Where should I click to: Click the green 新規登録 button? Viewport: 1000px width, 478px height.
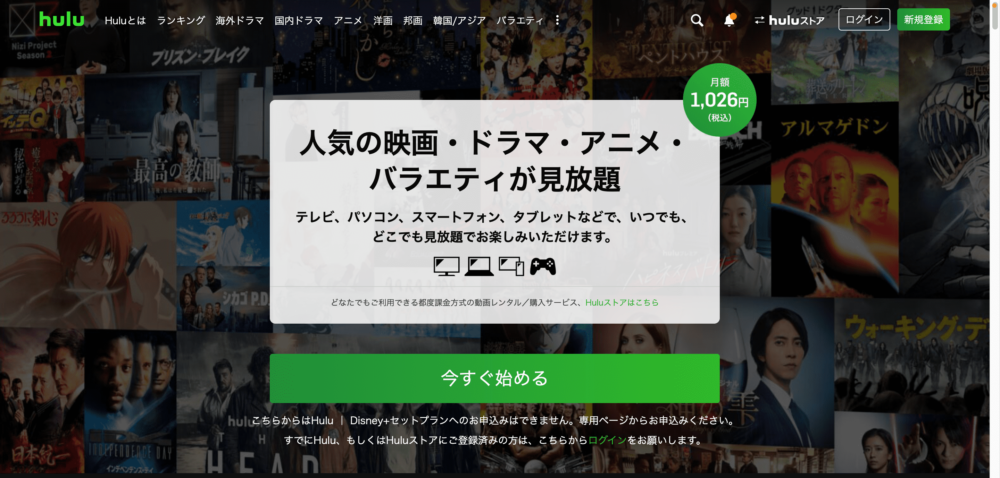[x=923, y=20]
